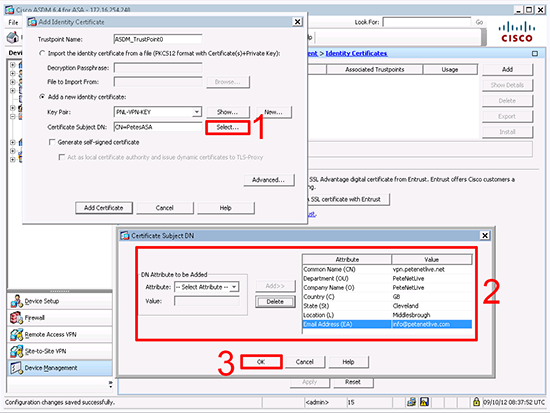The image size is (550, 413).
Task: Click the network status icon in status bar
Action: coord(411,402)
